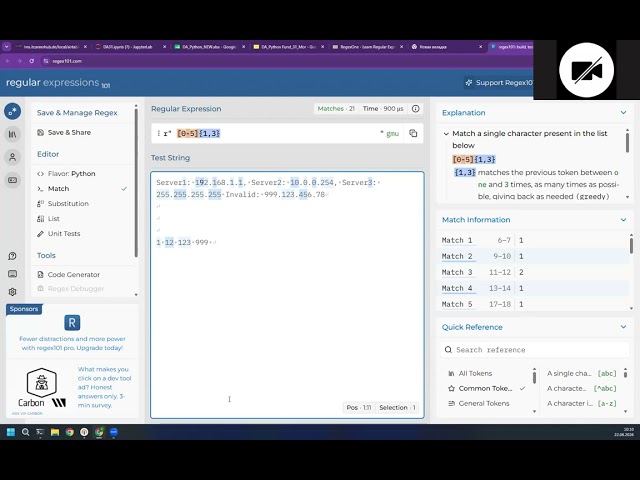Open the regex editor home icon in sidebar

tap(12, 111)
